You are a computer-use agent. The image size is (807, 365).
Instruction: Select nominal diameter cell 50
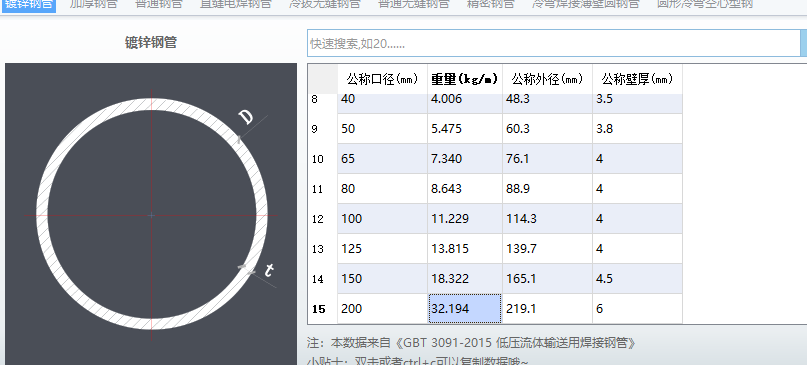tap(382, 129)
